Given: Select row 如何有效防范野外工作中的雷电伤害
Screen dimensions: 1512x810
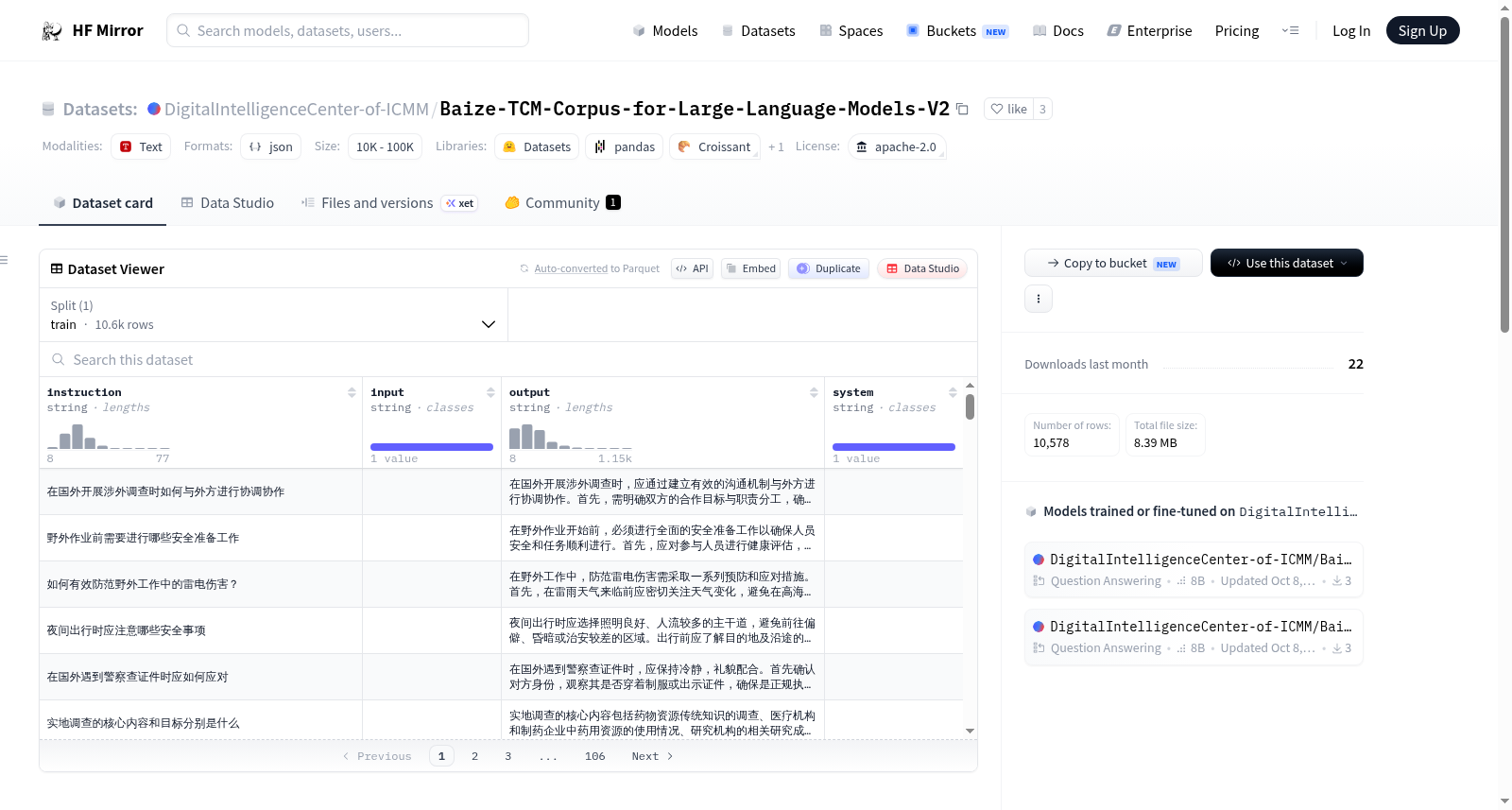Looking at the screenshot, I should click(501, 584).
